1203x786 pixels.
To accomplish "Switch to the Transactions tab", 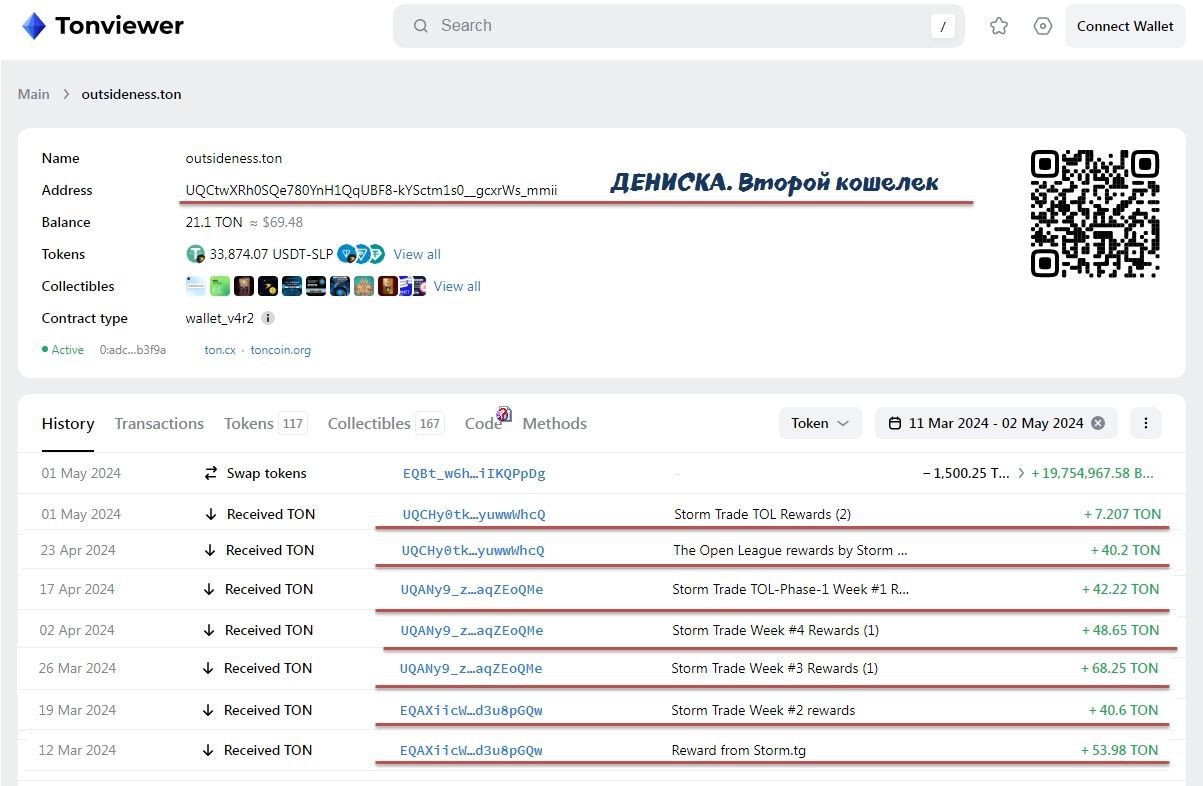I will (x=159, y=423).
